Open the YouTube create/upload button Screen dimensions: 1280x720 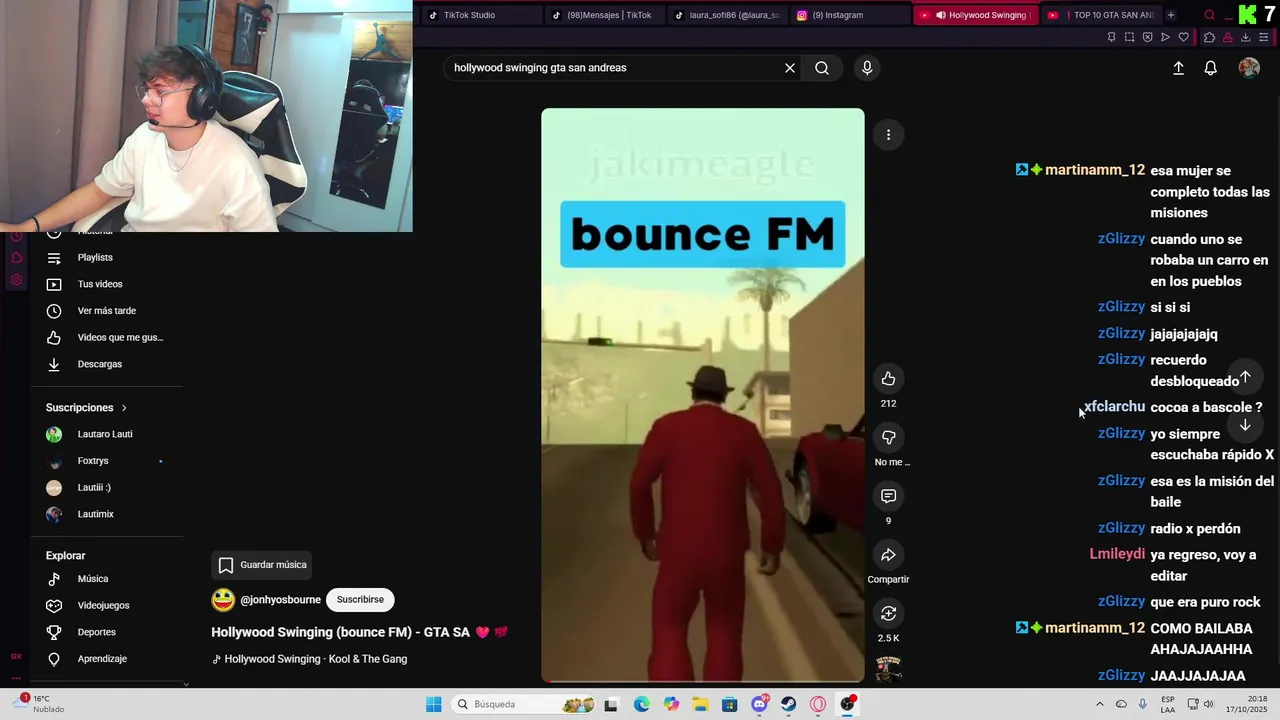coord(1178,68)
